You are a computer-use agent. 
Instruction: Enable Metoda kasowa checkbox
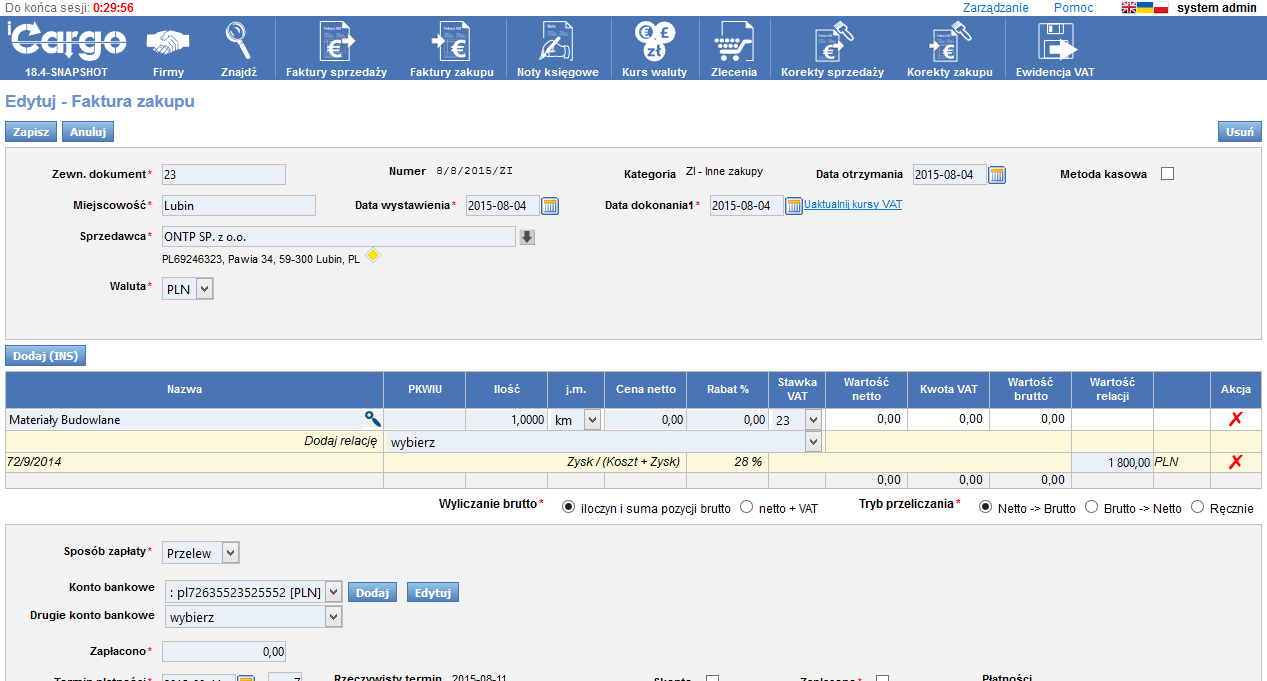[1167, 174]
